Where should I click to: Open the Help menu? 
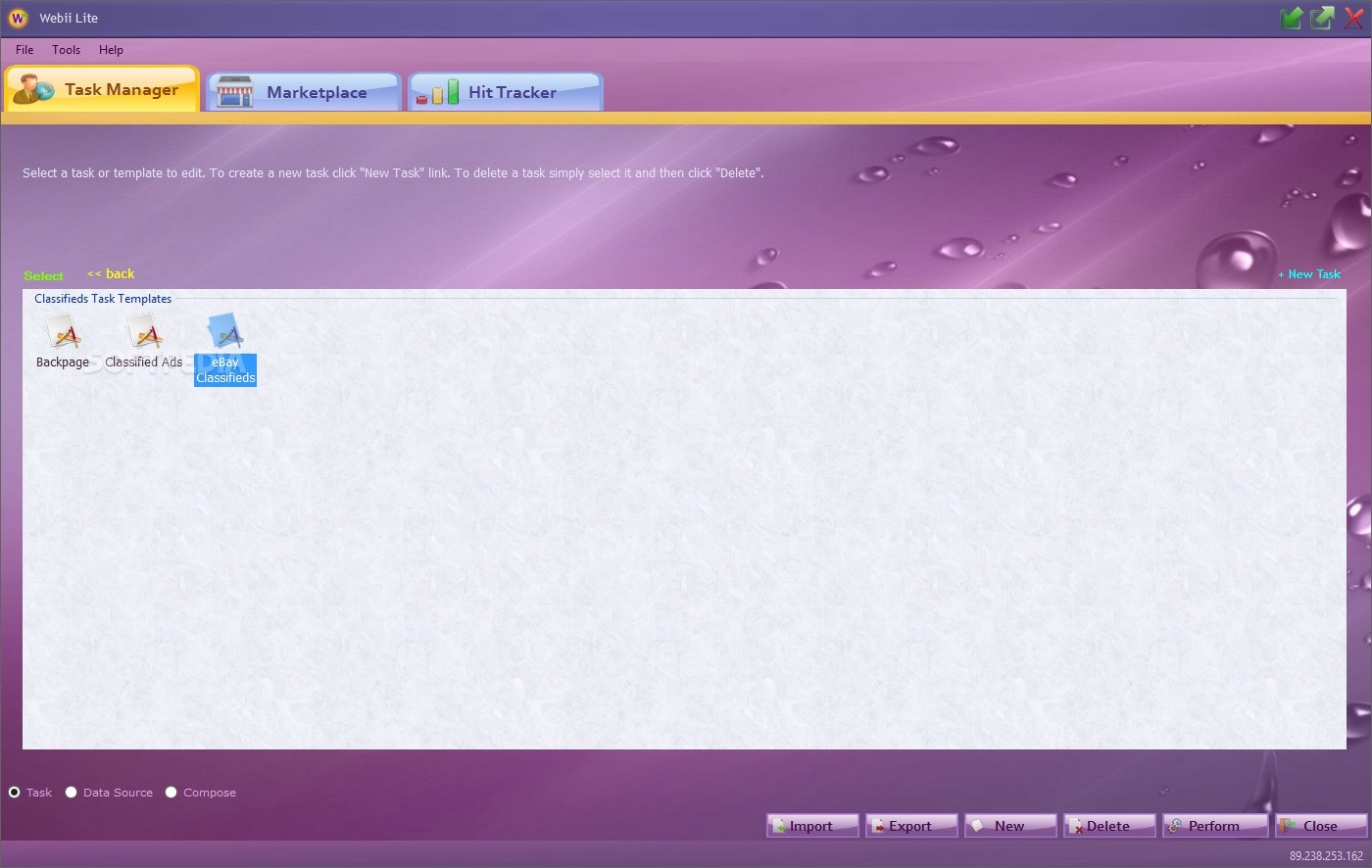pyautogui.click(x=111, y=50)
